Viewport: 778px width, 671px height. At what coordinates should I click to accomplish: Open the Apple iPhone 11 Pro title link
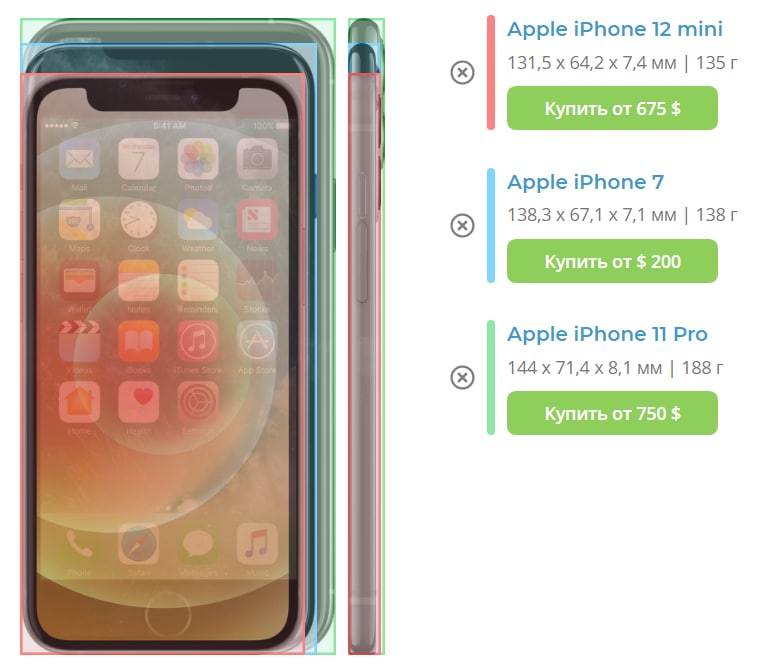[x=607, y=335]
